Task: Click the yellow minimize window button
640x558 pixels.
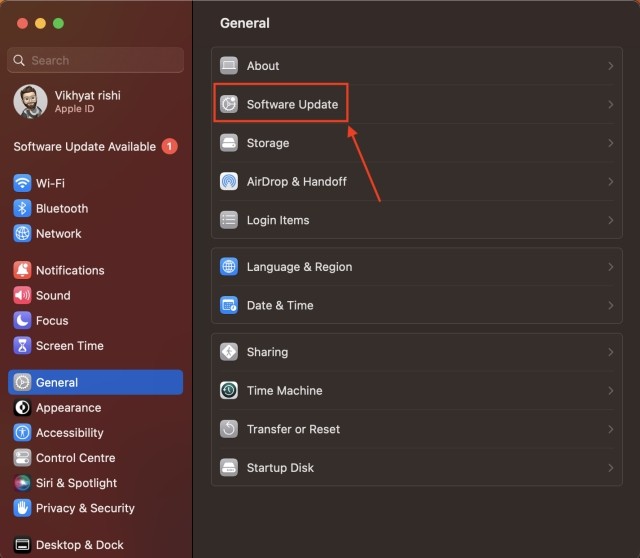Action: coord(40,23)
